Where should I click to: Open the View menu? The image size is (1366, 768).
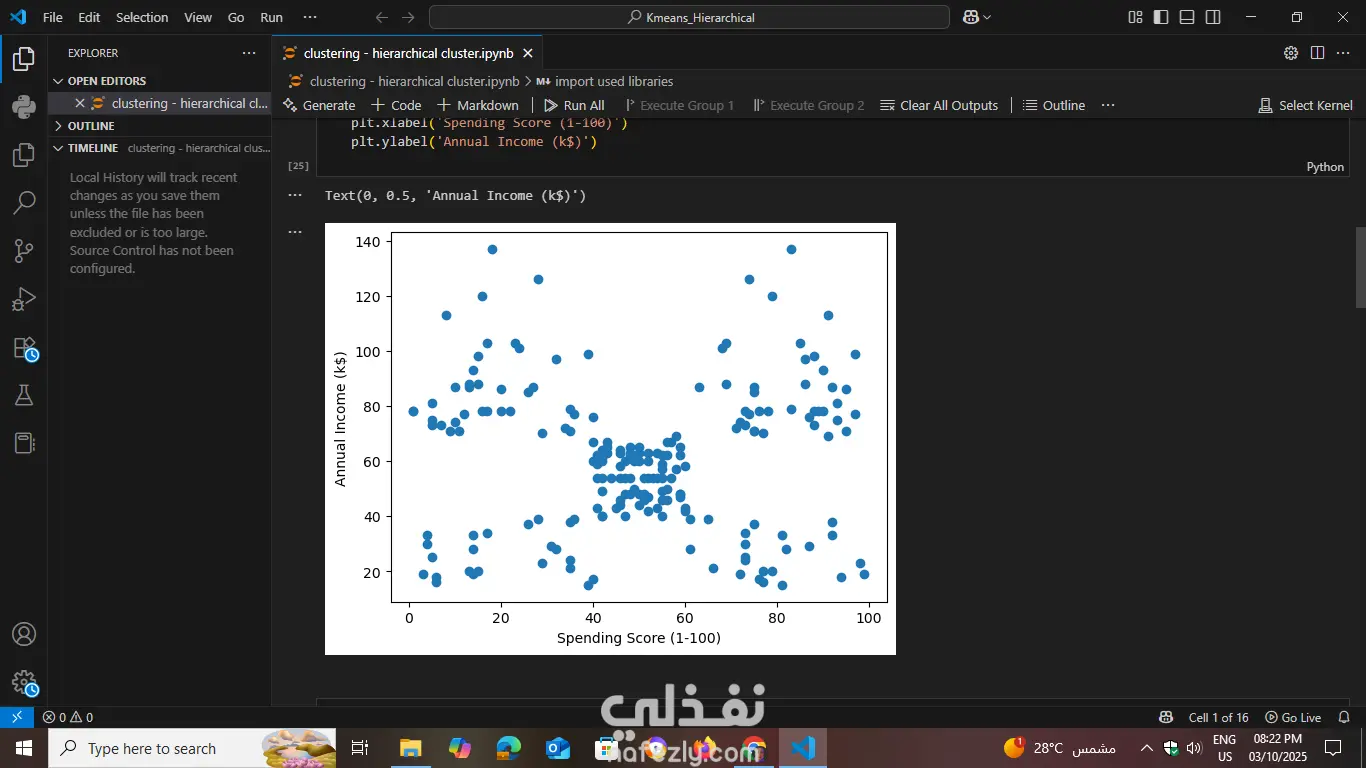(x=197, y=17)
